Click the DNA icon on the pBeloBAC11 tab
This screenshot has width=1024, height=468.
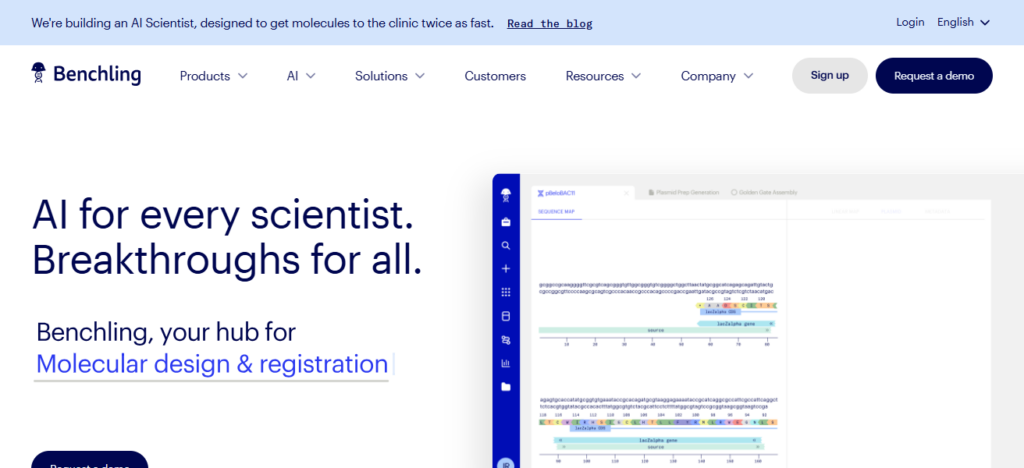[540, 193]
